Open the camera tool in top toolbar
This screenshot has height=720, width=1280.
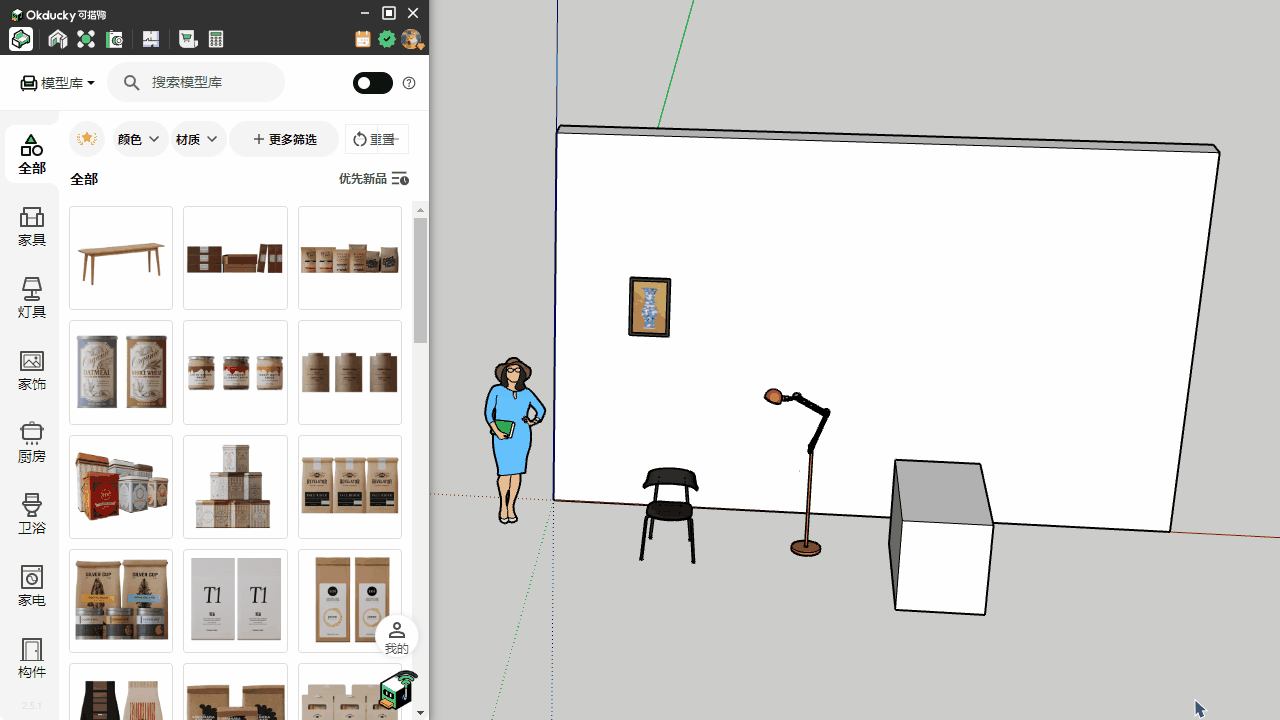[115, 39]
